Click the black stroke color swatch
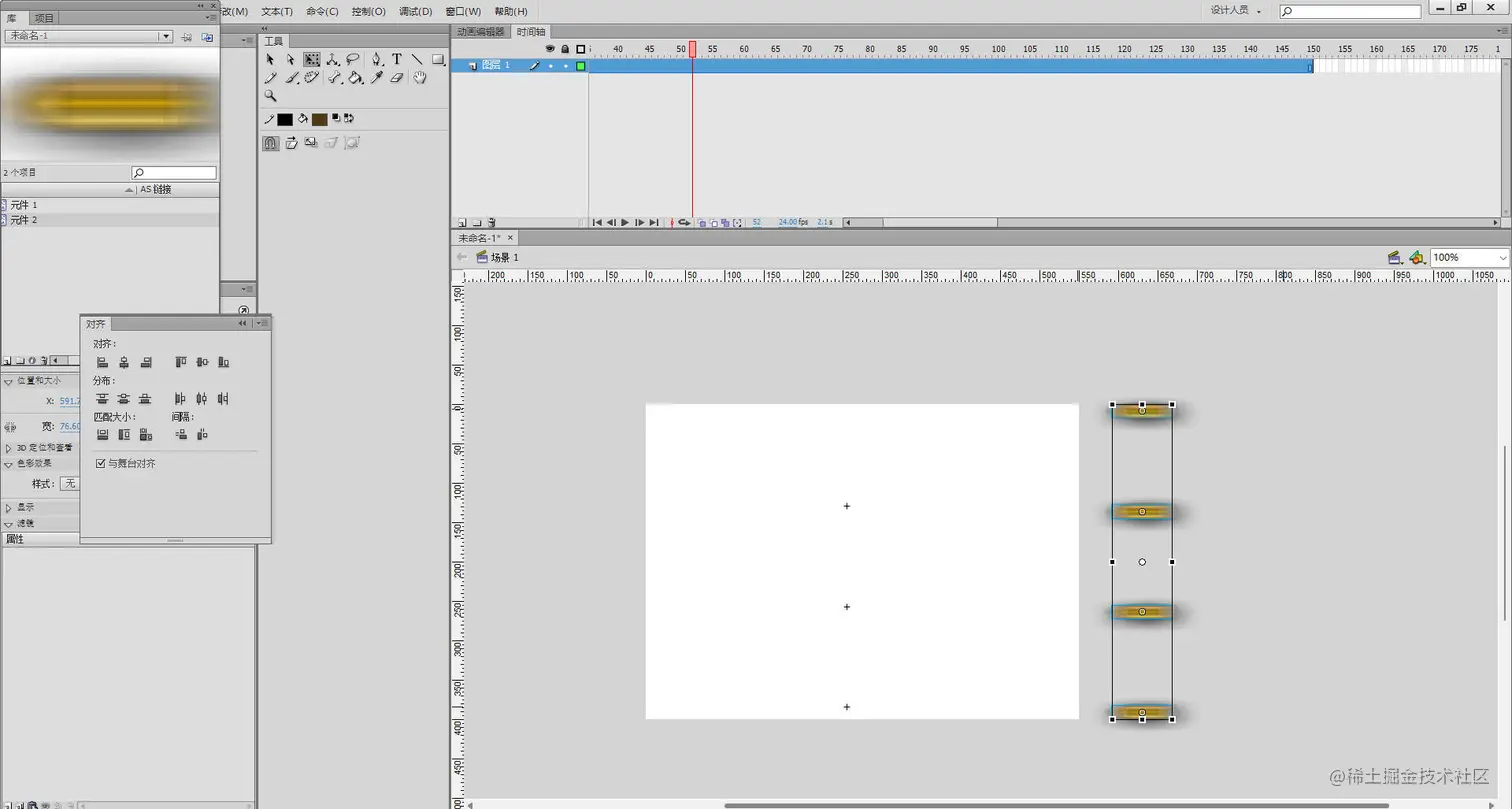 coord(286,119)
